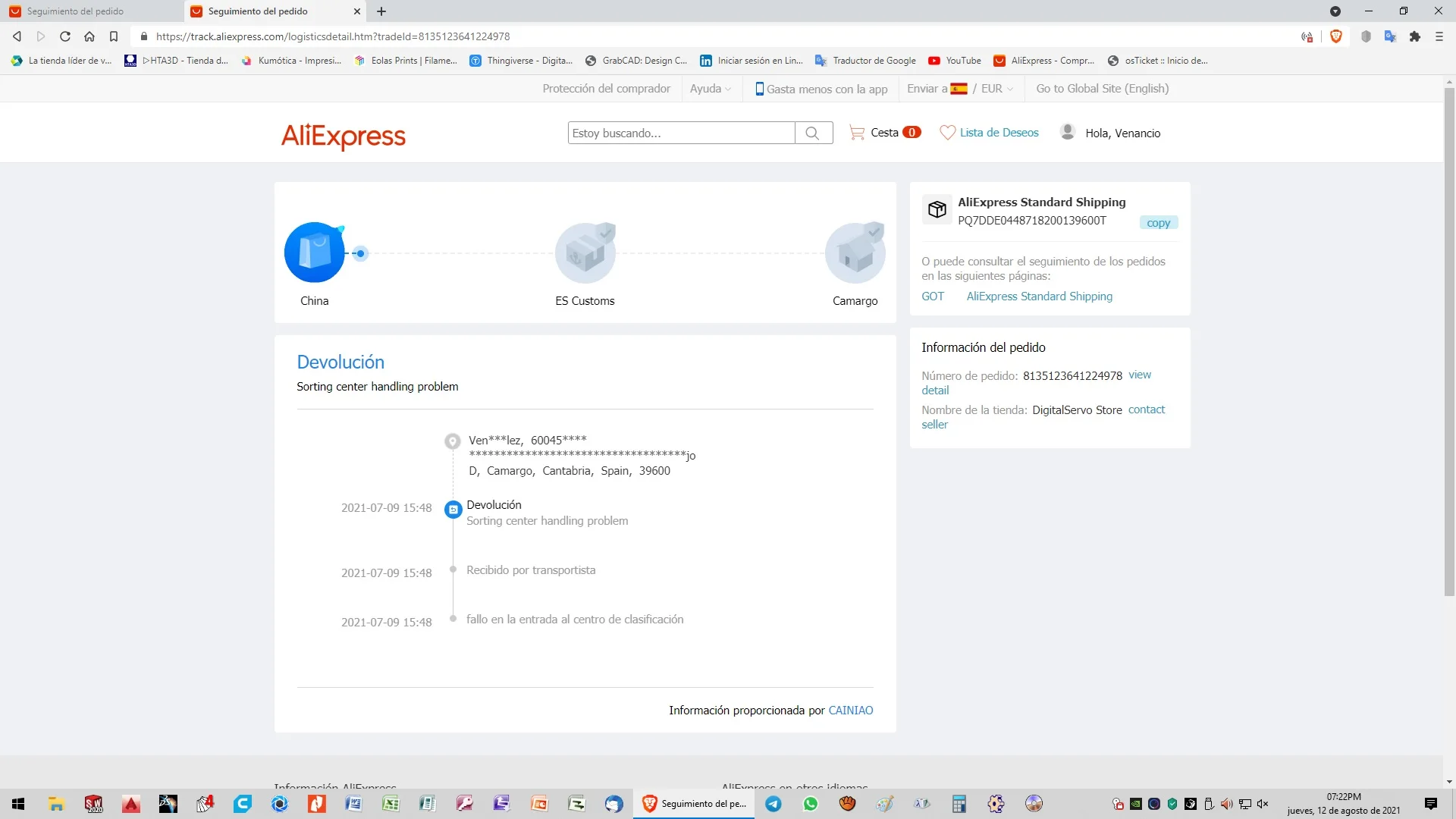Click the user profile avatar icon

pos(1067,132)
